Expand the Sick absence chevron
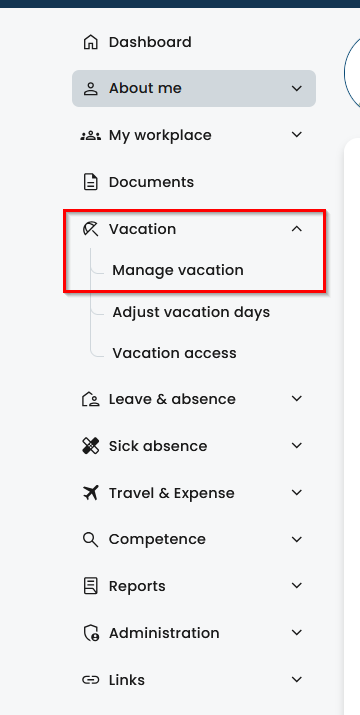Viewport: 360px width, 715px height. point(297,446)
